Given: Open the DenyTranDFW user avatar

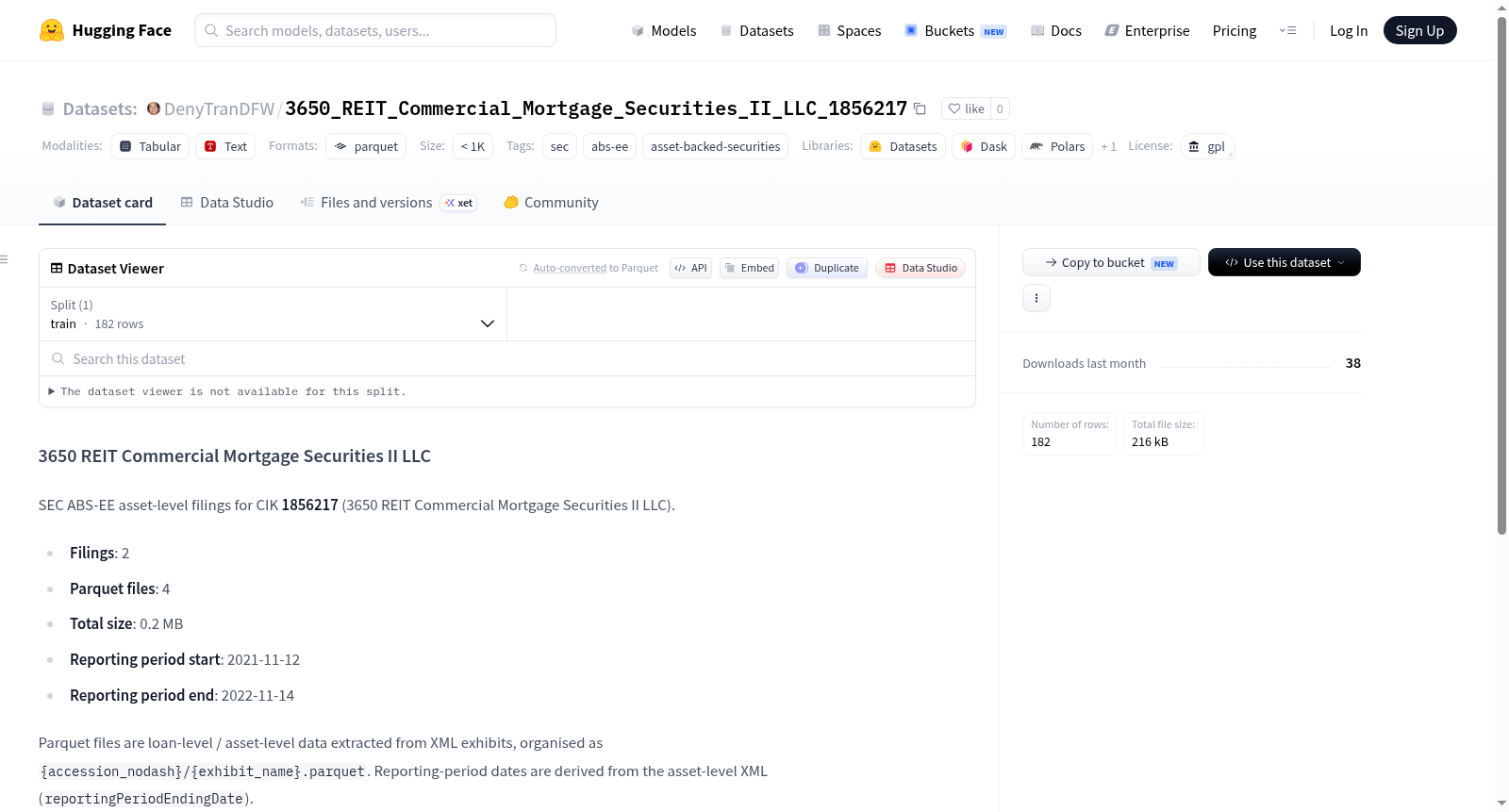Looking at the screenshot, I should (x=154, y=108).
